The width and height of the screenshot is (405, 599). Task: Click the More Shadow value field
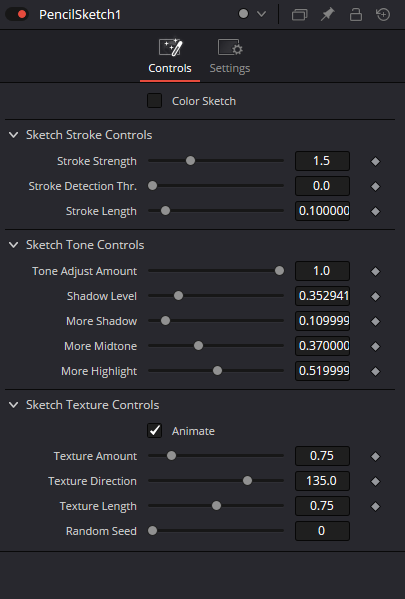pos(322,321)
